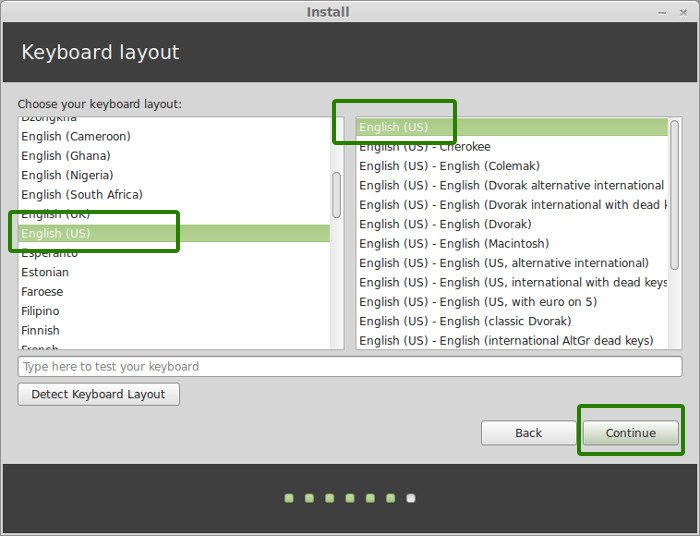This screenshot has height=536, width=700.
Task: Select English (US) - Cherokee variant
Action: [x=425, y=147]
